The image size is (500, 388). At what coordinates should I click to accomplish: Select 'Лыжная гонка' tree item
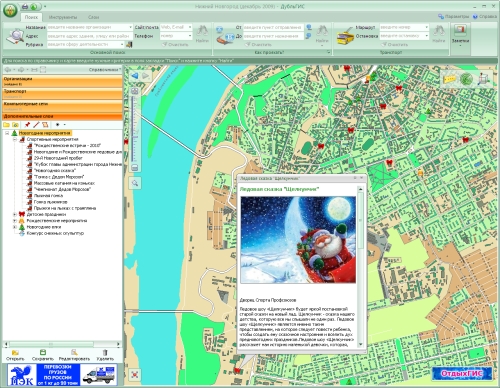point(48,196)
